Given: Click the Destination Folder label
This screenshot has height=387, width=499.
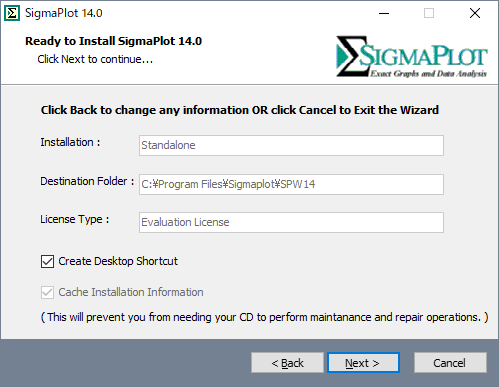Looking at the screenshot, I should [87, 181].
